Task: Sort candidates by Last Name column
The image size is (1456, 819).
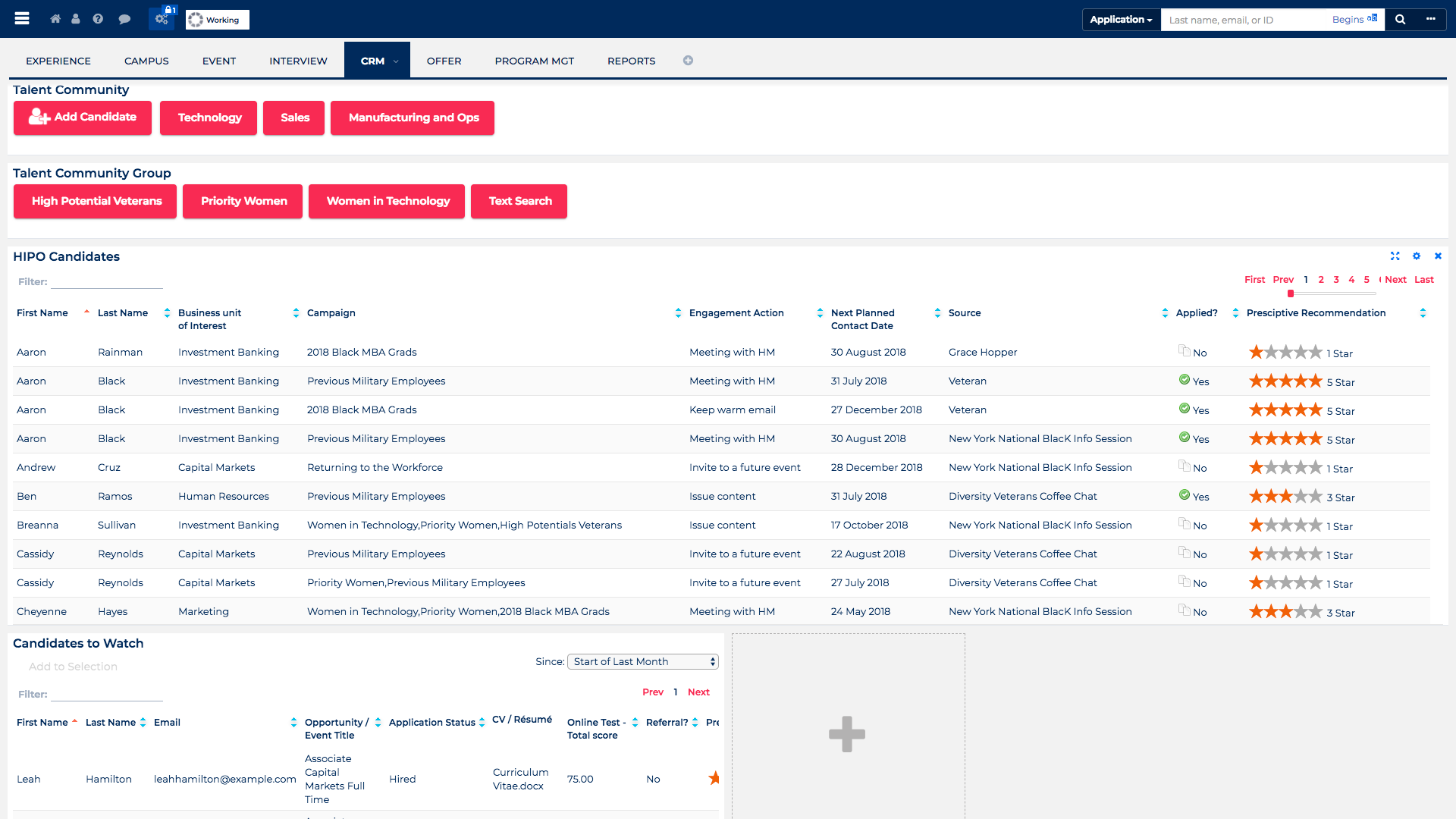Action: click(167, 312)
